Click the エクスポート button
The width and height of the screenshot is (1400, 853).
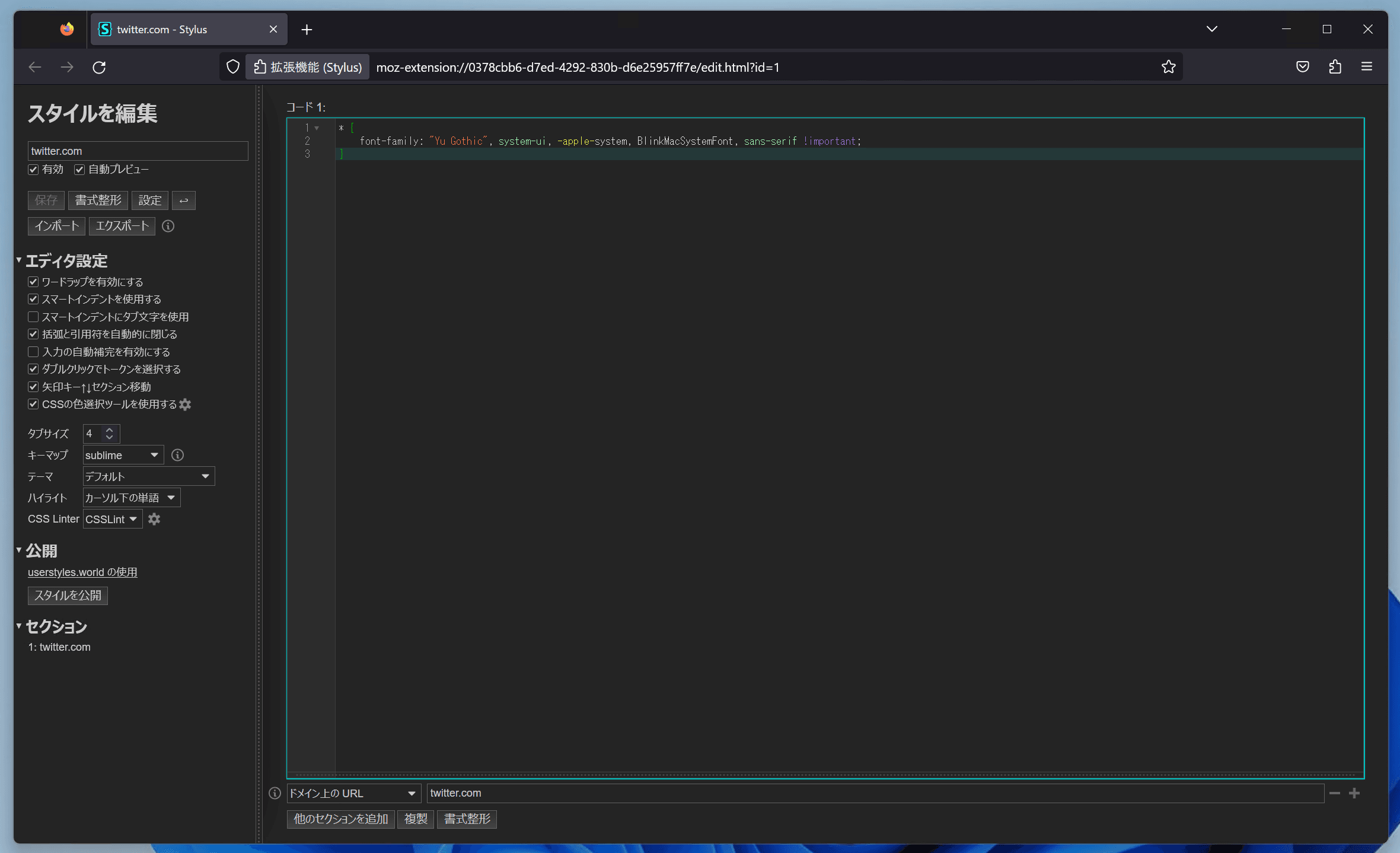122,226
